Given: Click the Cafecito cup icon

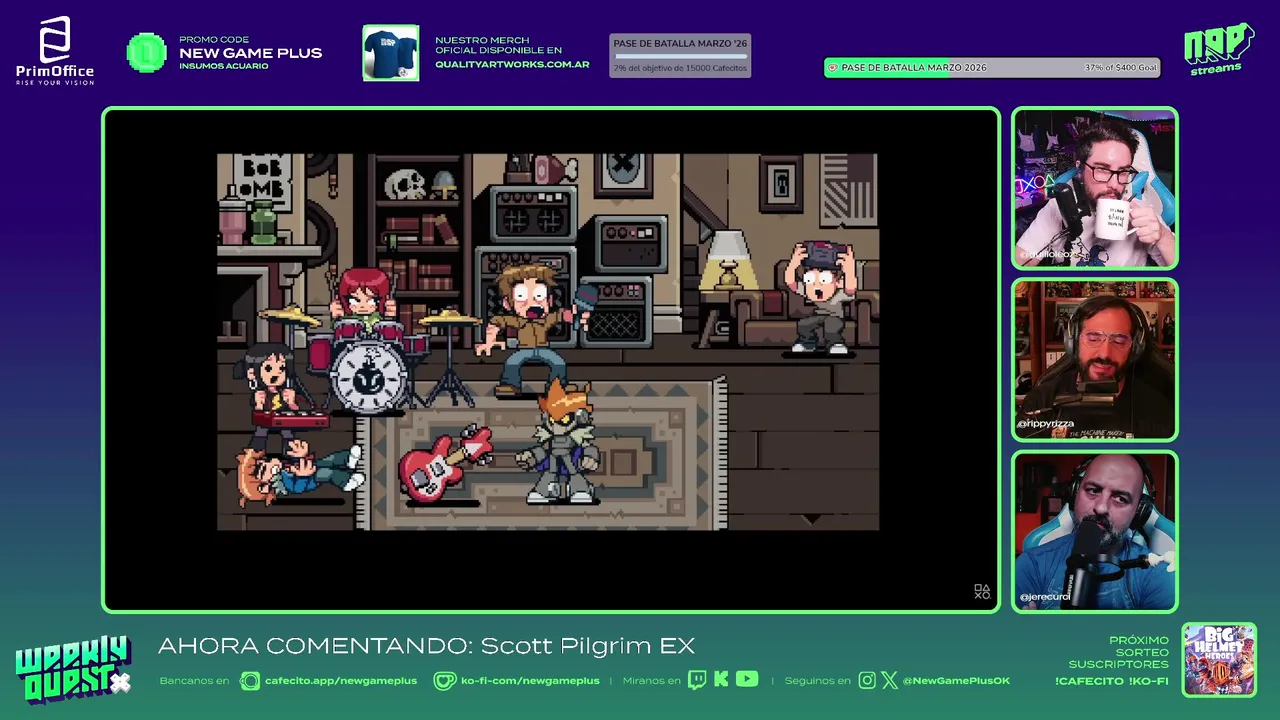Looking at the screenshot, I should click(x=250, y=681).
